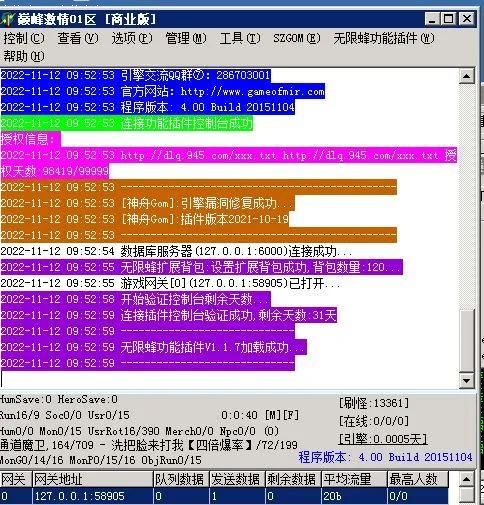Minimize the 巅峰激情01区 window
The width and height of the screenshot is (484, 505).
(432, 19)
